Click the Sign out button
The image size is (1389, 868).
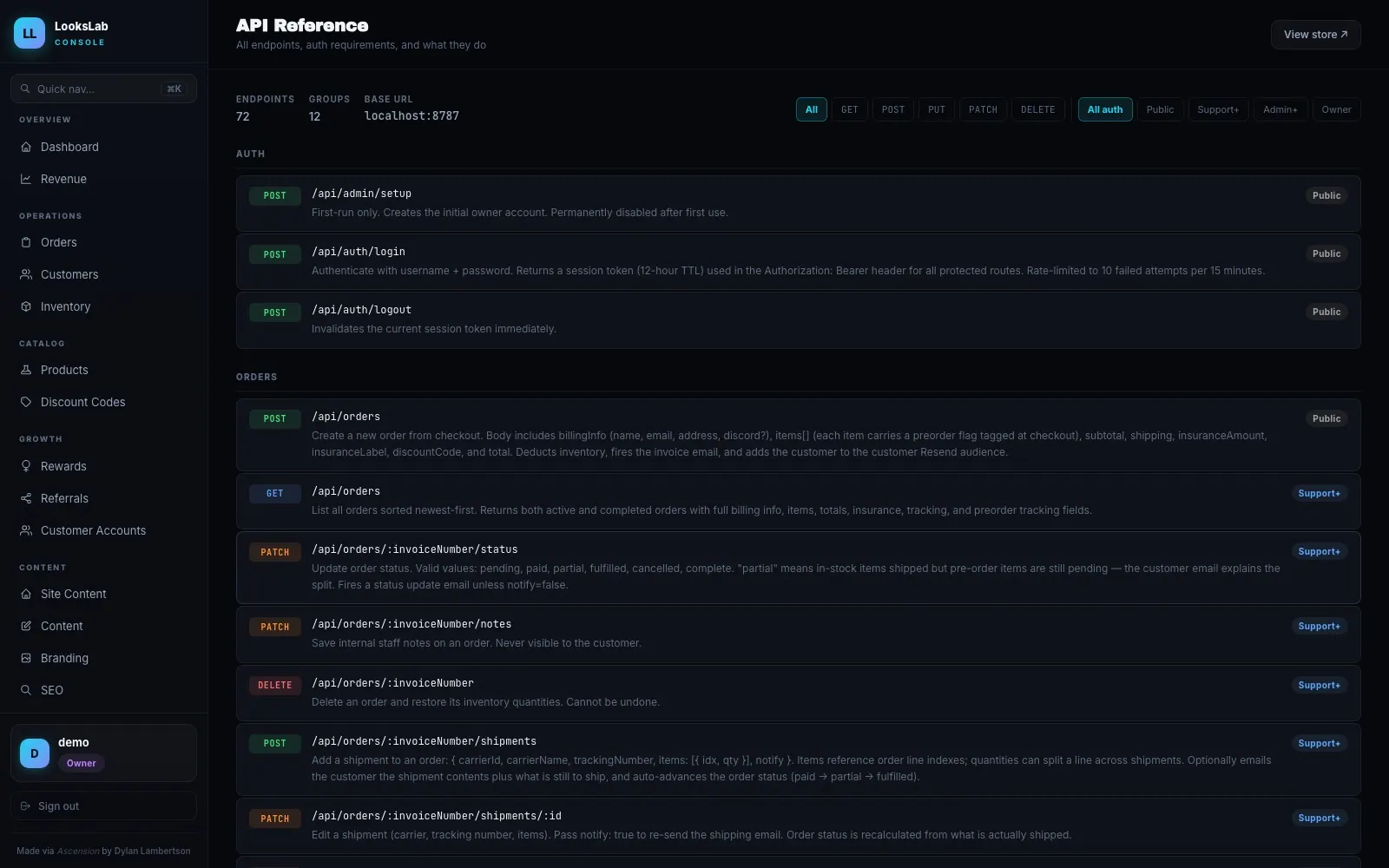(x=103, y=806)
